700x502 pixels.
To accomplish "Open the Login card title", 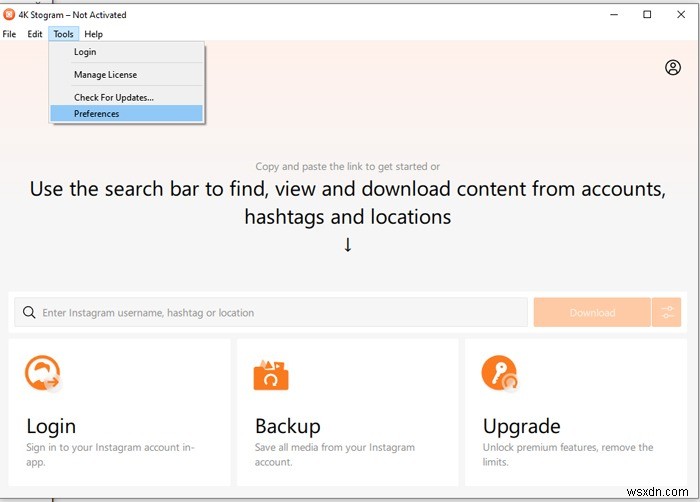I will [51, 426].
